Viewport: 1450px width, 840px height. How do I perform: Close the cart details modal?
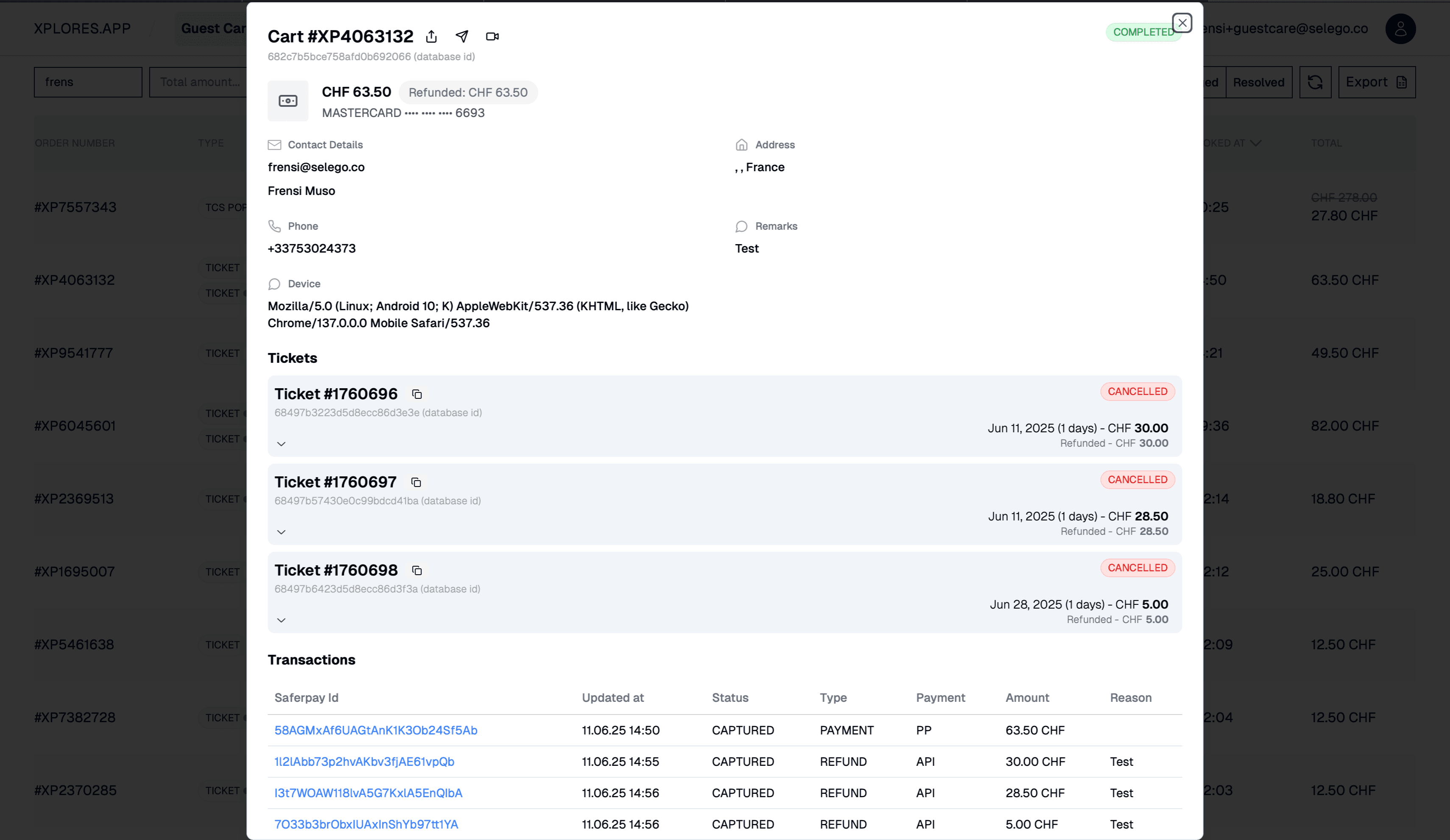point(1182,23)
